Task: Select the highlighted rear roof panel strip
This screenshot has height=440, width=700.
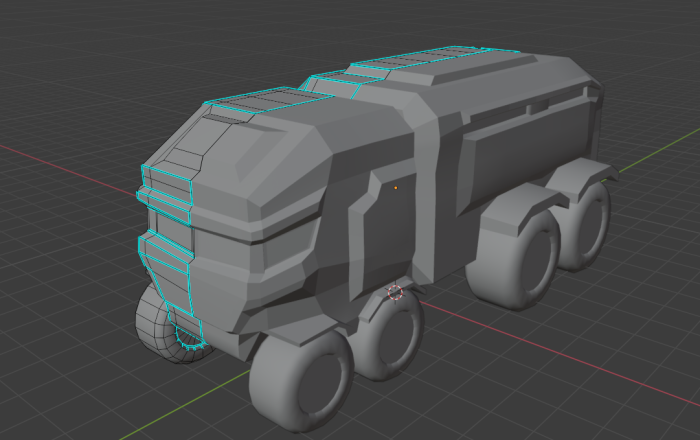Action: 420,60
